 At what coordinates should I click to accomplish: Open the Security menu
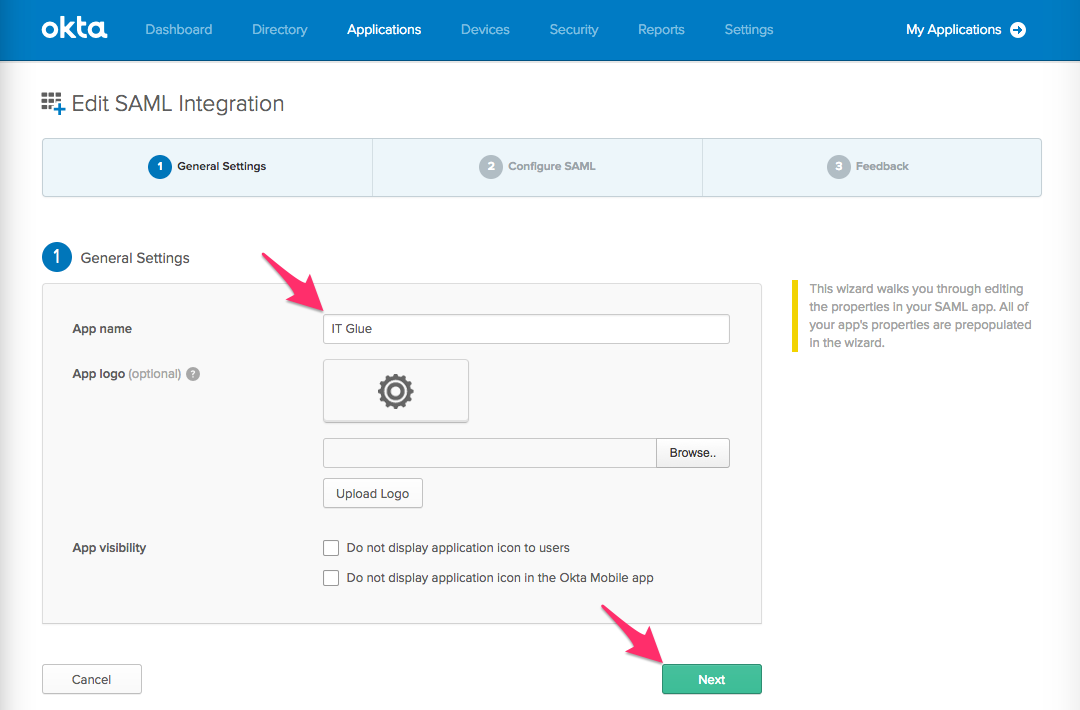573,29
